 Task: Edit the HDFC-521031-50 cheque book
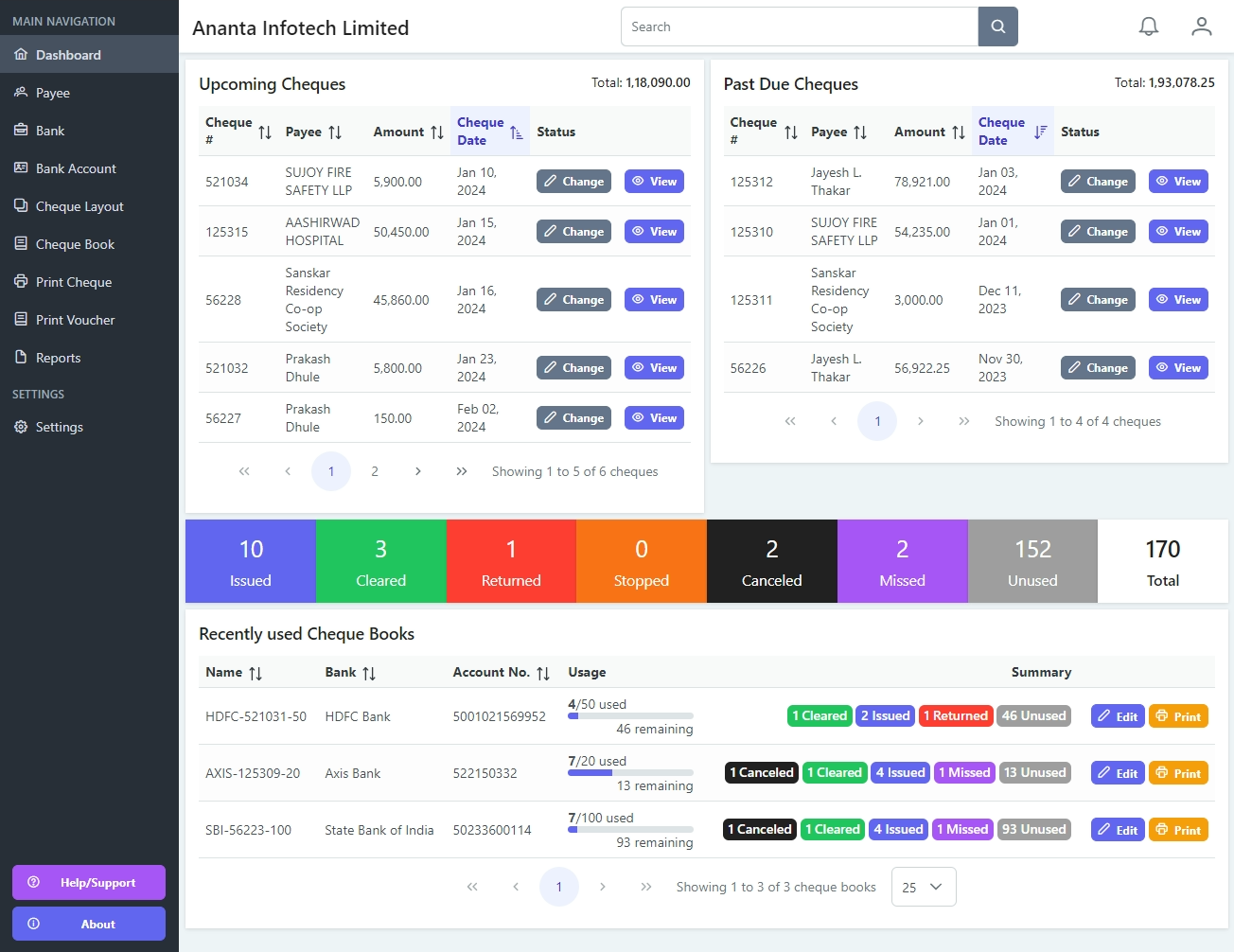click(x=1118, y=716)
